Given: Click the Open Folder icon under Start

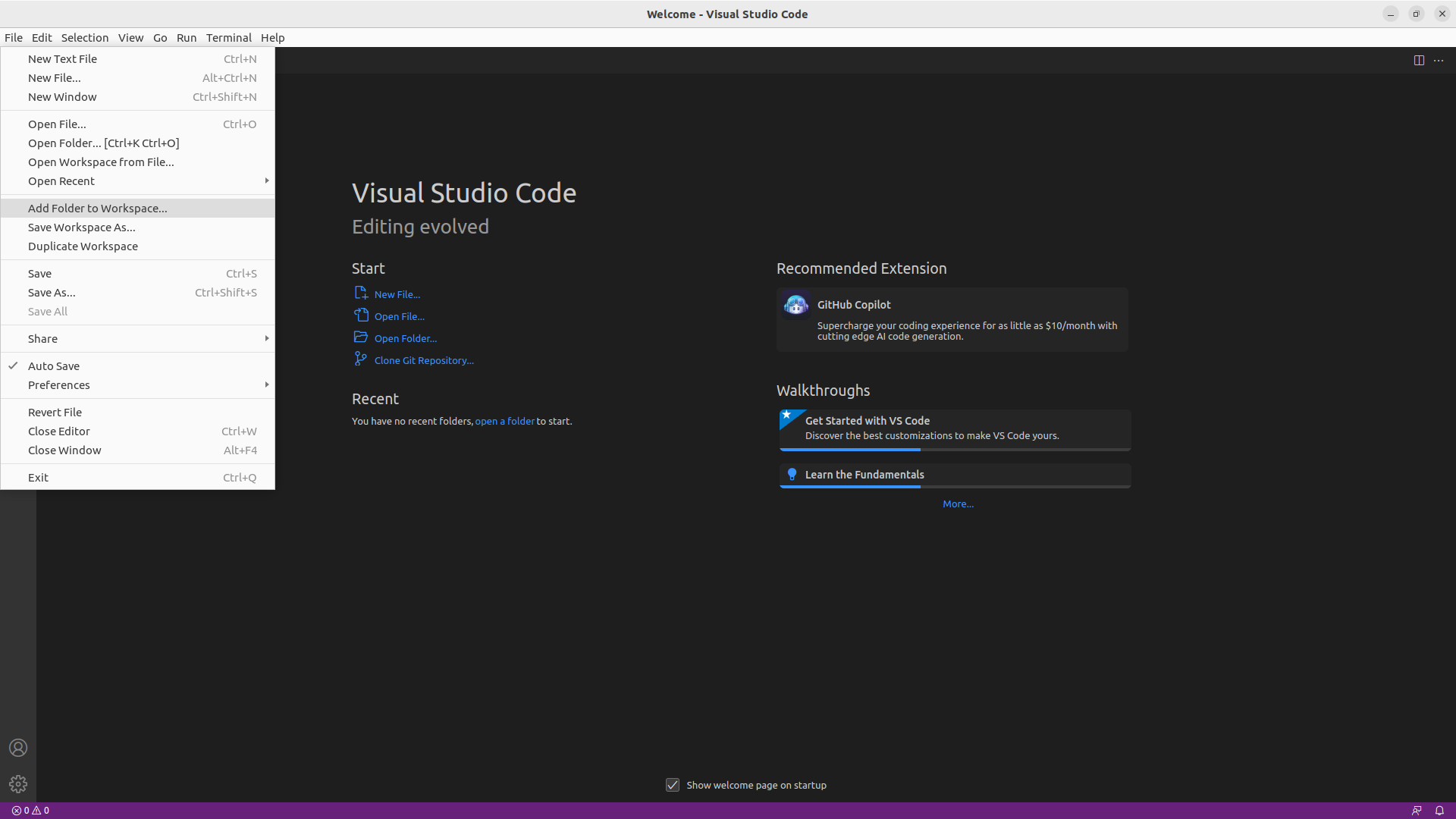Looking at the screenshot, I should click(x=361, y=337).
